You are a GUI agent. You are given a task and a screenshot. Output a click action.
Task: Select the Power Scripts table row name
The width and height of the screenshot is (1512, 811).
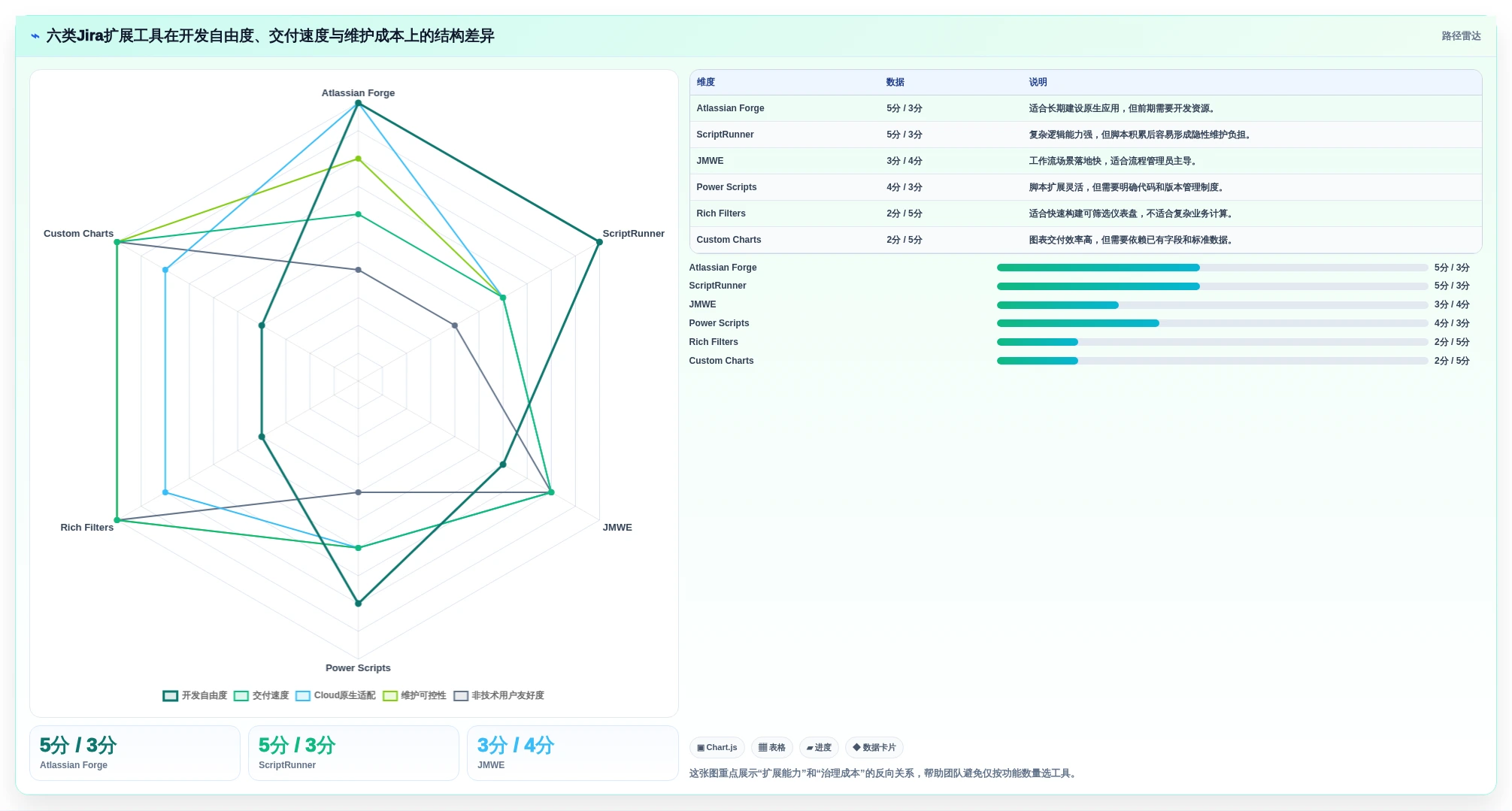tap(726, 187)
